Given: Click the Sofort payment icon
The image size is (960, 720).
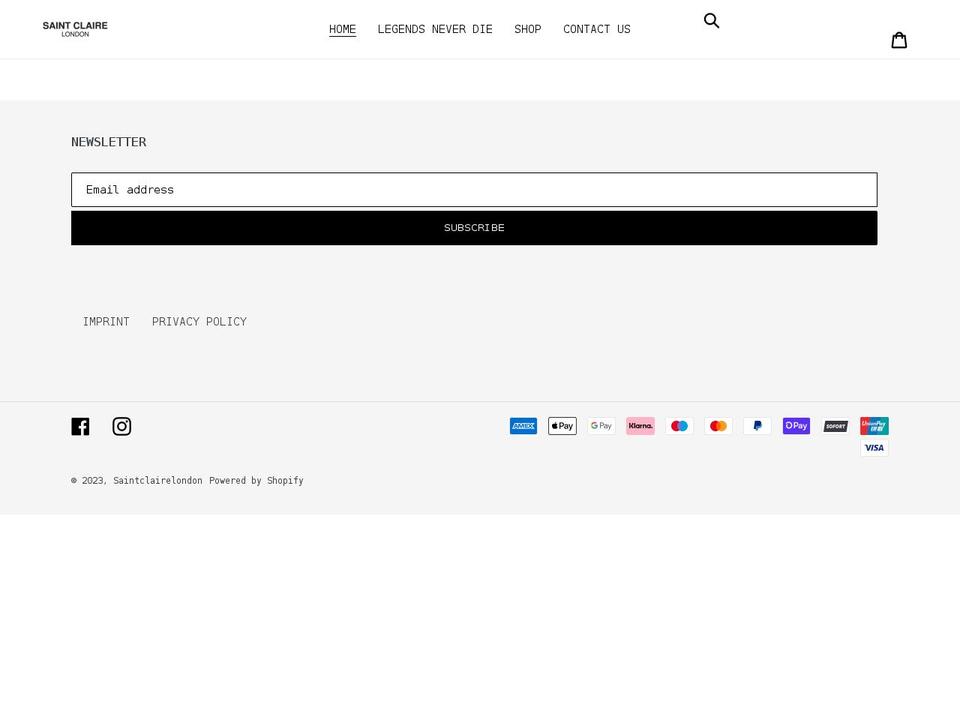Looking at the screenshot, I should point(835,426).
